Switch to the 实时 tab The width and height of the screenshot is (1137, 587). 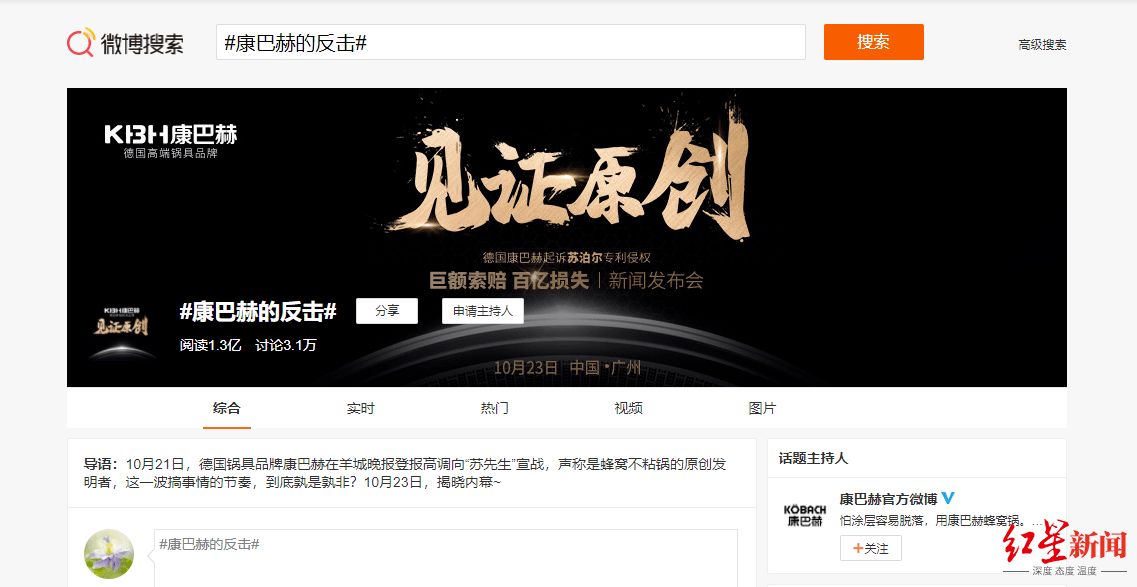(360, 408)
